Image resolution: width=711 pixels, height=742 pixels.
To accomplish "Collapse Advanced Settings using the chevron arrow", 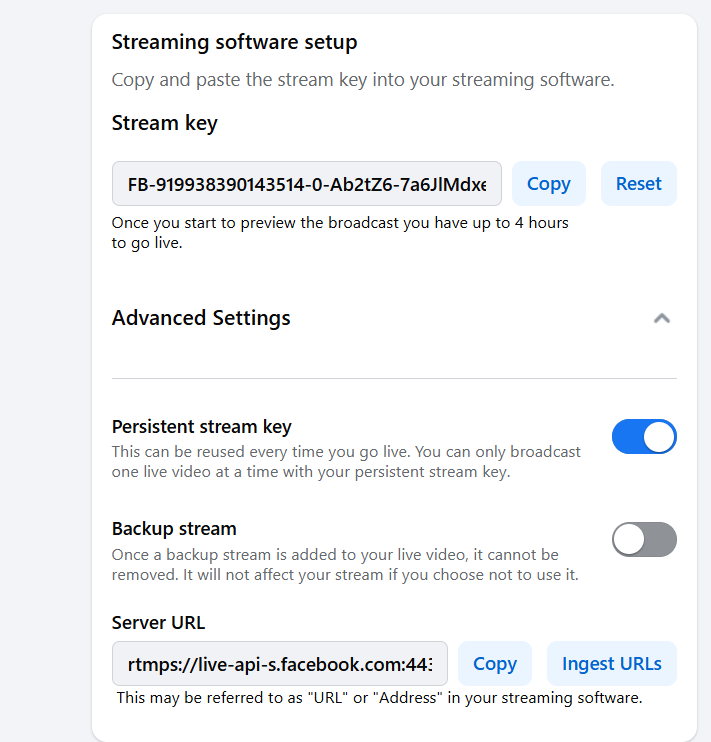I will pyautogui.click(x=661, y=318).
